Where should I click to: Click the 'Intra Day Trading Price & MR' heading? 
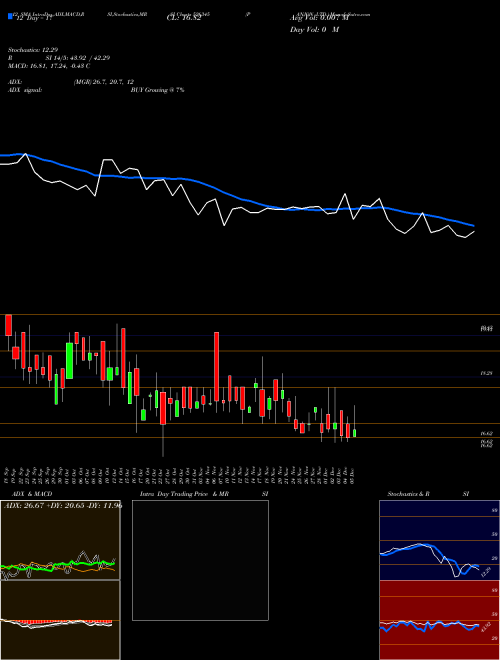[x=184, y=494]
